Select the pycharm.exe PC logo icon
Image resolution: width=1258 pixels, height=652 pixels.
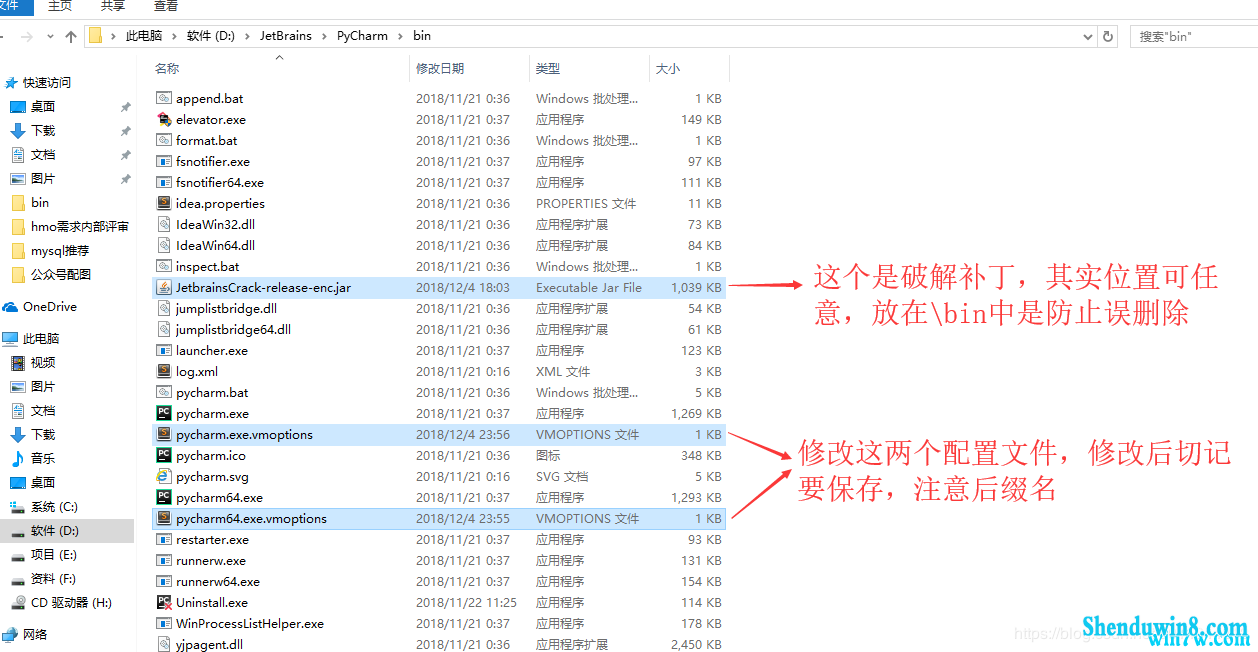click(x=164, y=413)
